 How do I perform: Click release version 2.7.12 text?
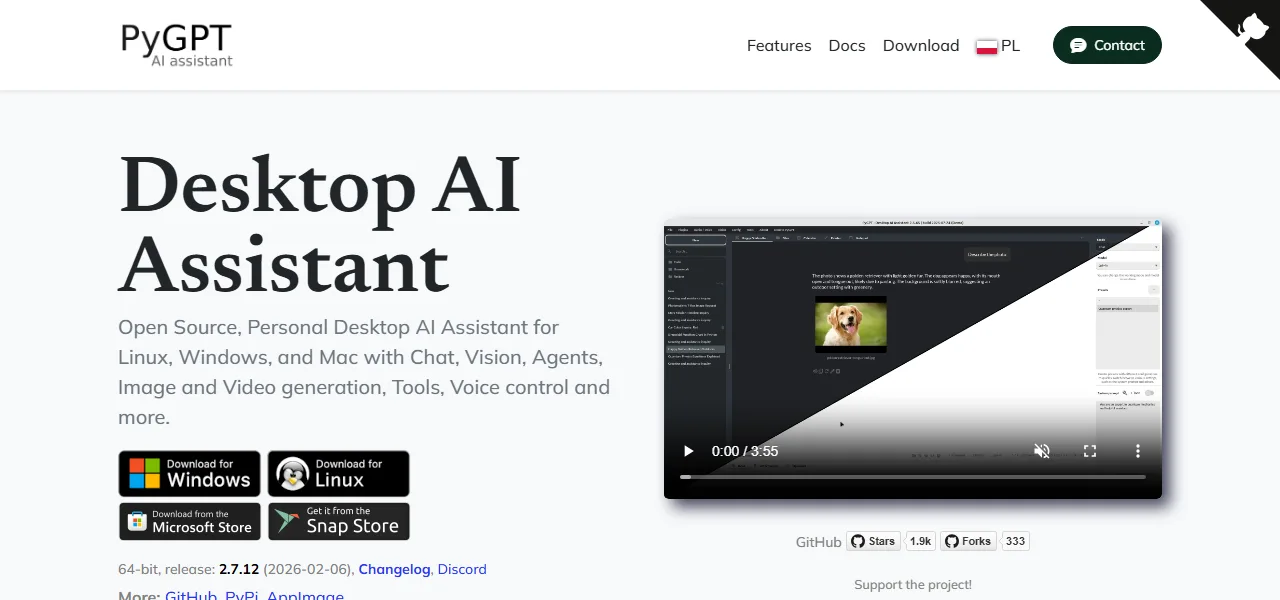(x=239, y=569)
